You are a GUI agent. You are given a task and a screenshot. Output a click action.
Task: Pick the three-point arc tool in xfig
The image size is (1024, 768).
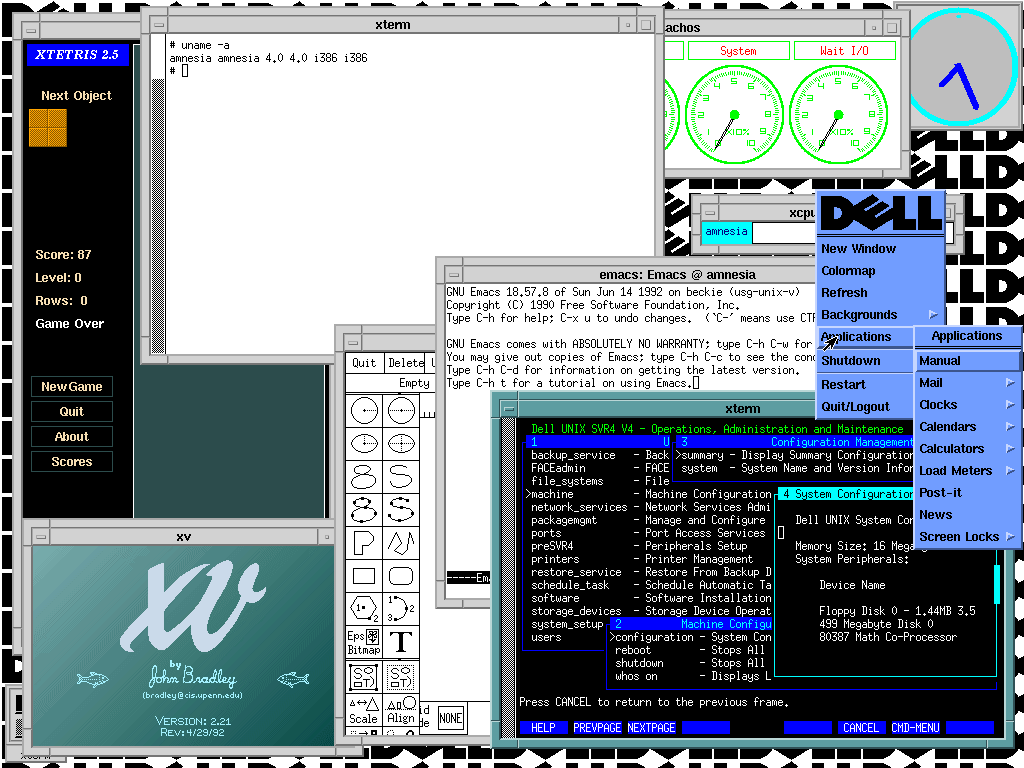coord(400,609)
